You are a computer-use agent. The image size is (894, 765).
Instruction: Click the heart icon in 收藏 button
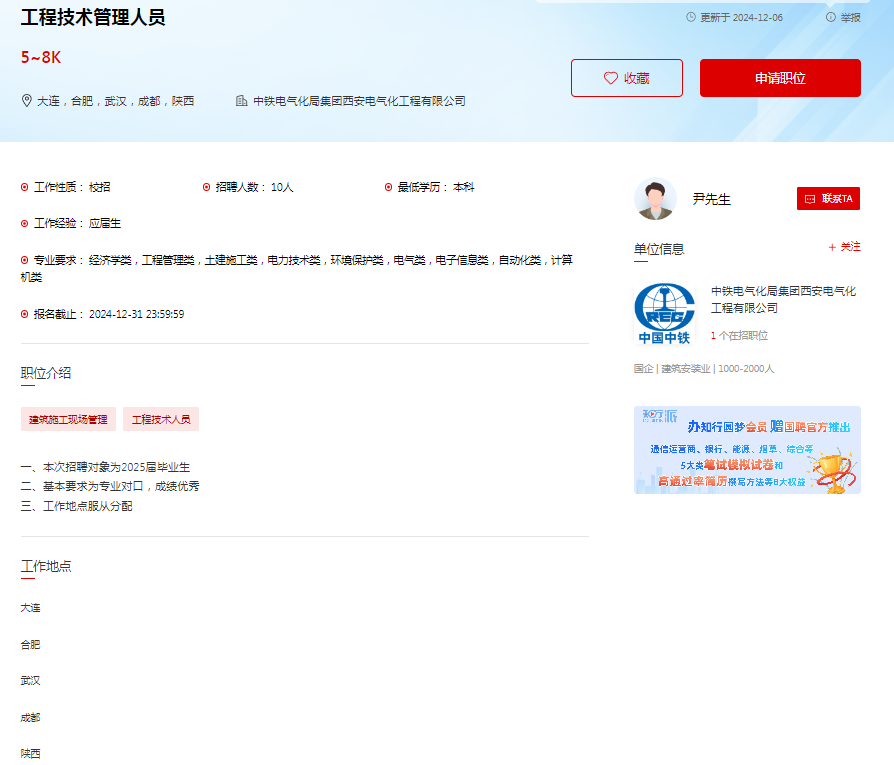point(610,78)
